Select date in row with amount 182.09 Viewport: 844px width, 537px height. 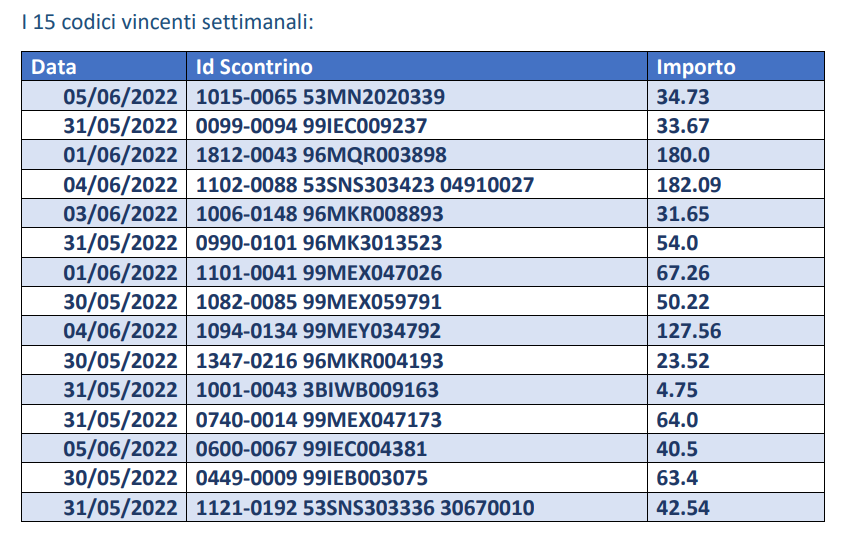tap(121, 185)
